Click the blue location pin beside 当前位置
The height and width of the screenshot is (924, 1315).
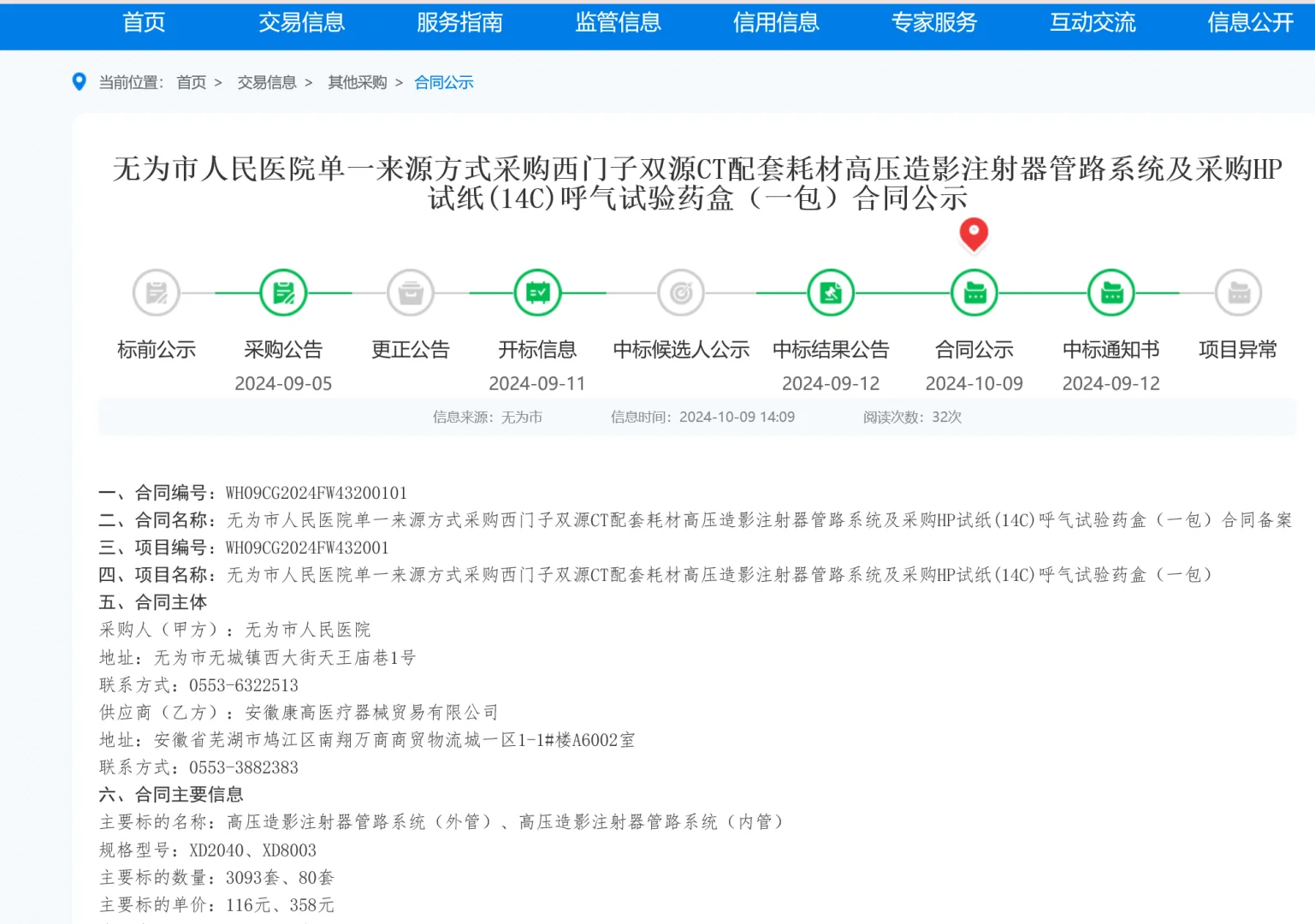(x=80, y=81)
